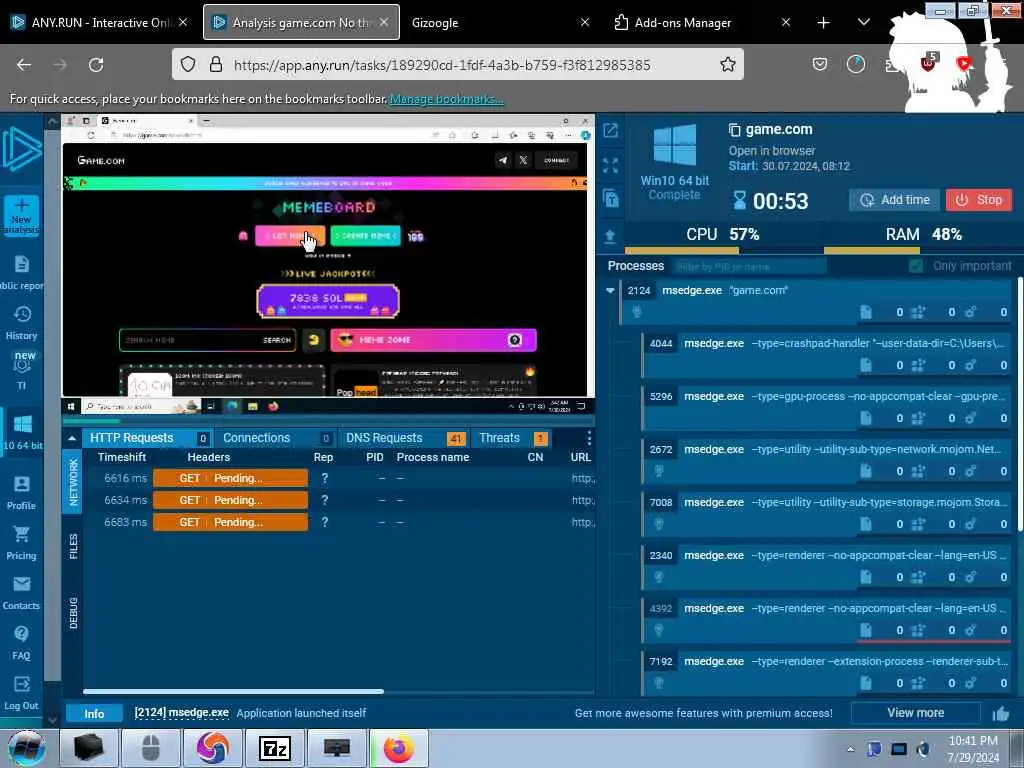Image resolution: width=1024 pixels, height=768 pixels.
Task: Switch to the Connections tab
Action: coord(276,438)
